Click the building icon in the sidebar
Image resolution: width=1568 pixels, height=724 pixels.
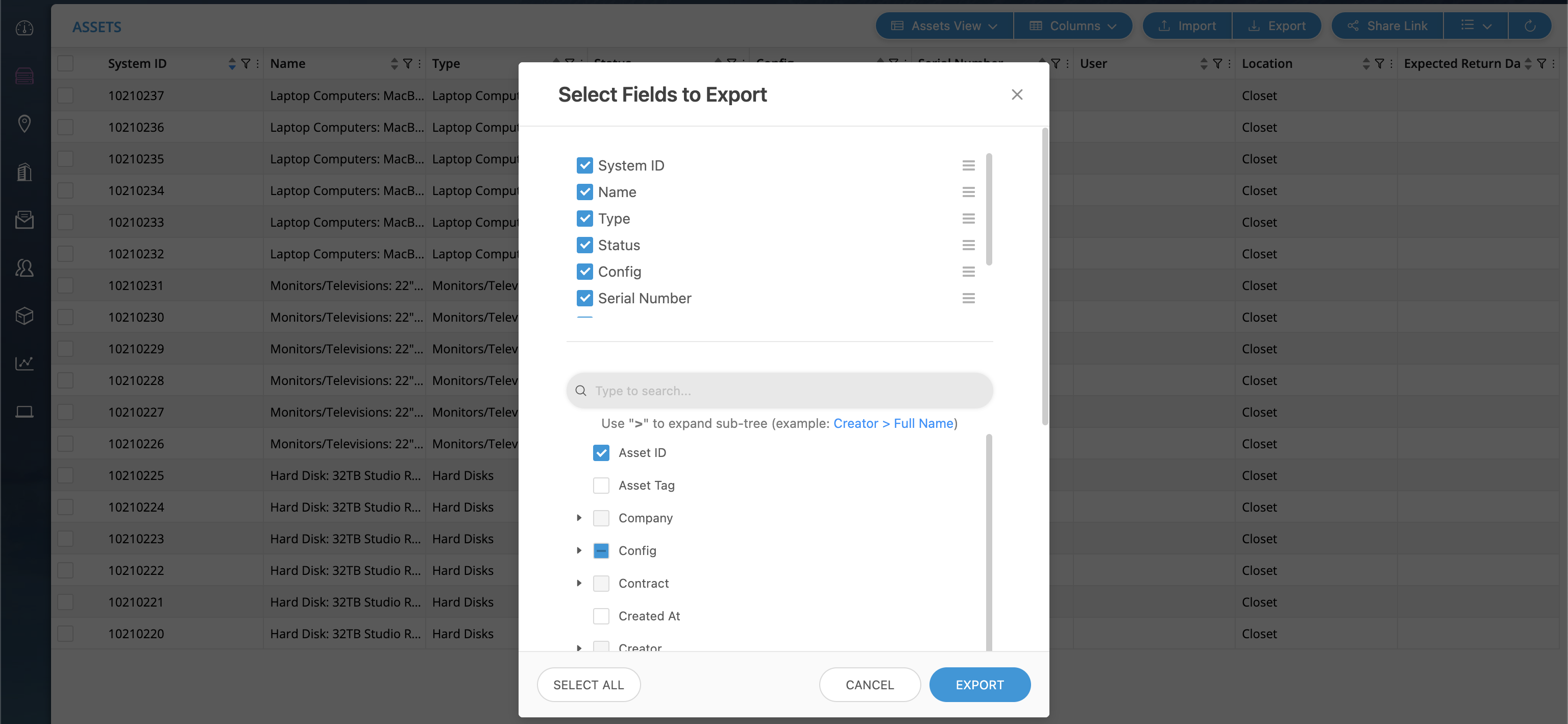24,172
